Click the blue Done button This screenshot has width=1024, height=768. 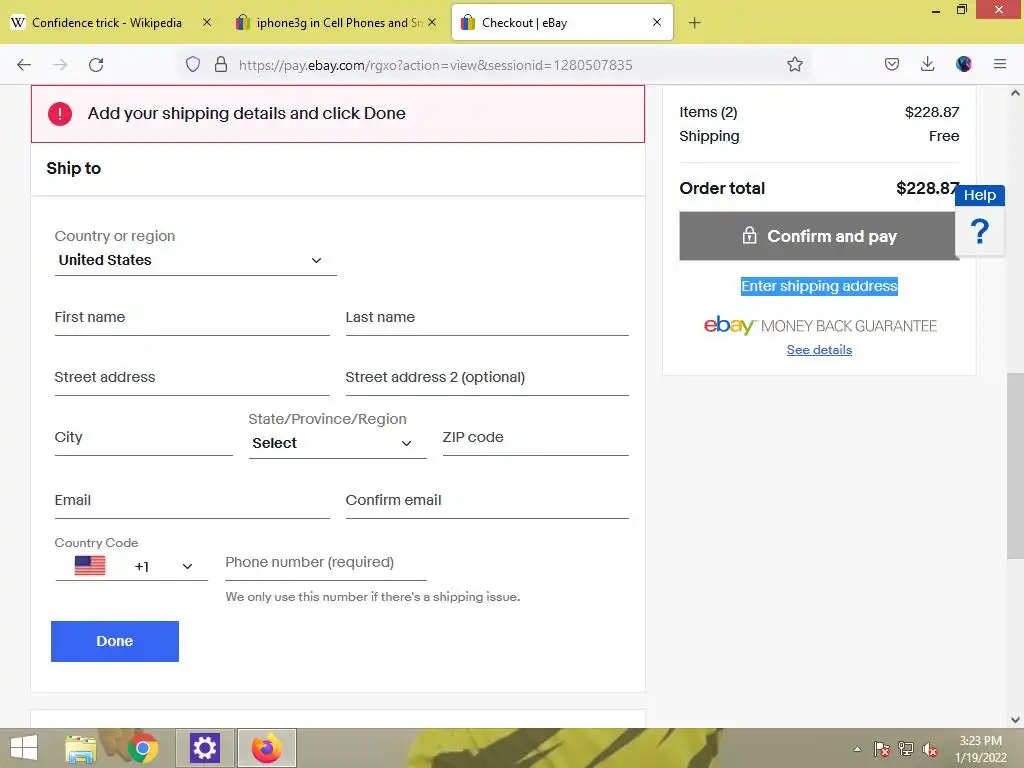[115, 641]
